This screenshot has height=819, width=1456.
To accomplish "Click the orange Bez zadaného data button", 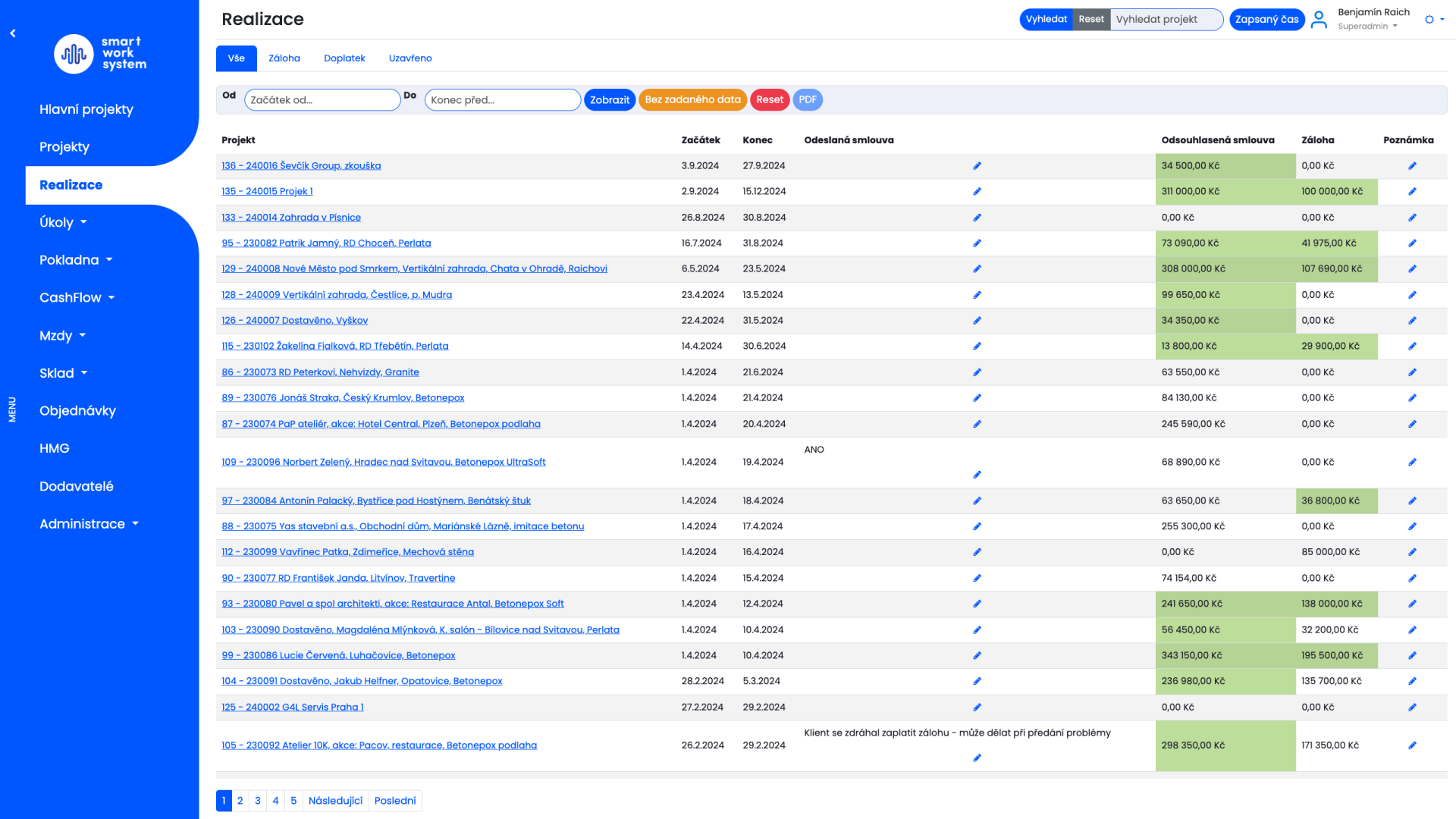I will coord(692,100).
